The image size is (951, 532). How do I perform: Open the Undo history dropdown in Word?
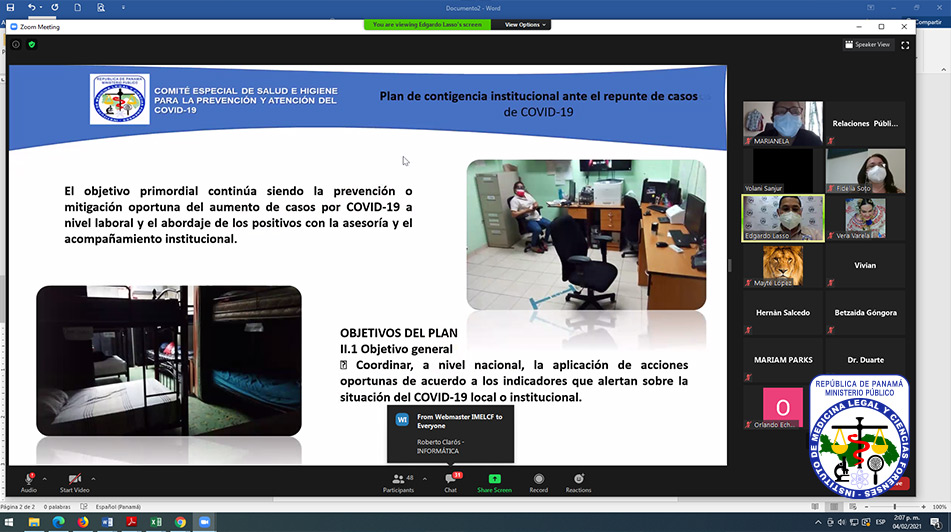(x=41, y=8)
